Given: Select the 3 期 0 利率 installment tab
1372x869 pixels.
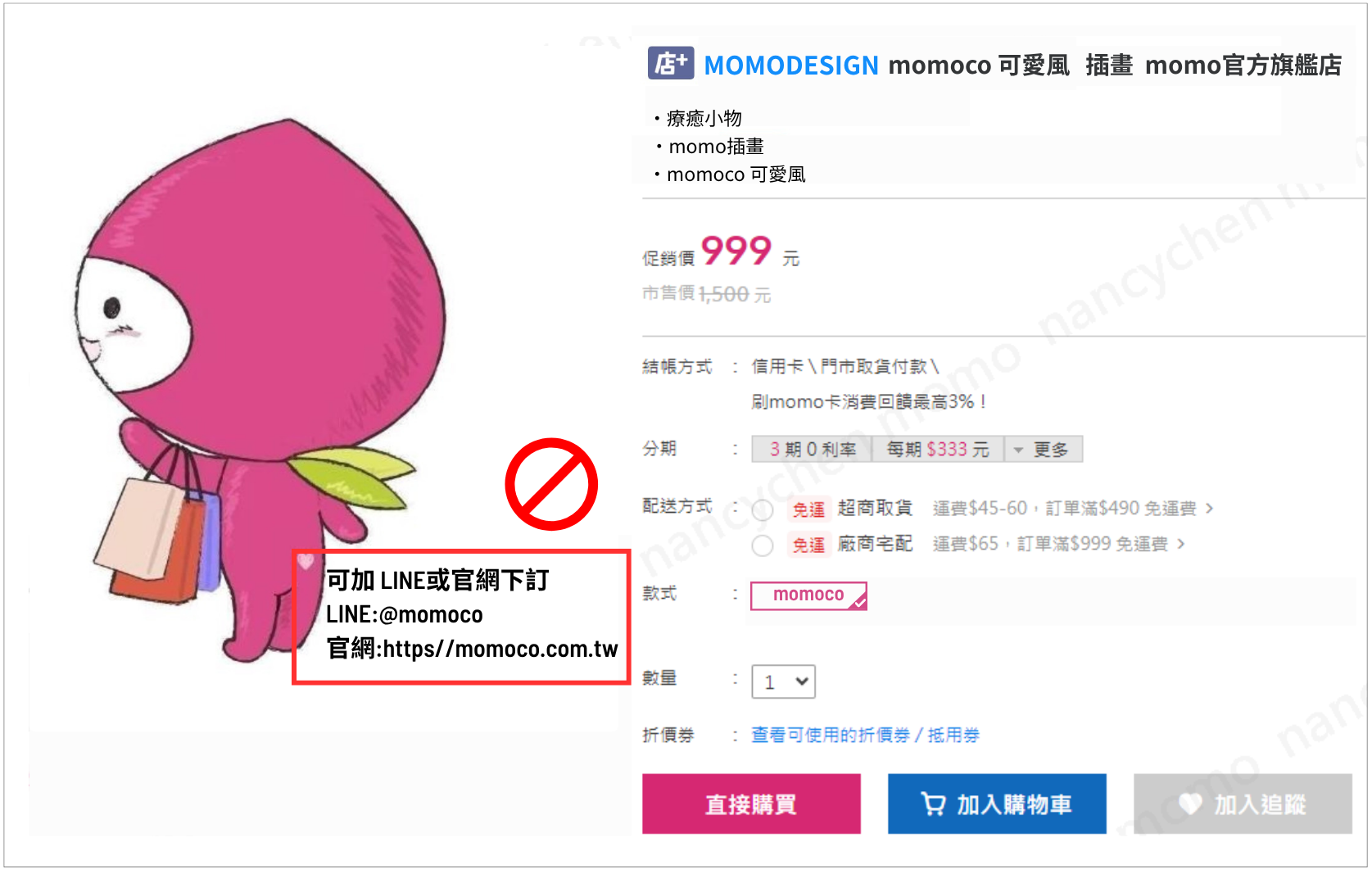Looking at the screenshot, I should click(812, 449).
